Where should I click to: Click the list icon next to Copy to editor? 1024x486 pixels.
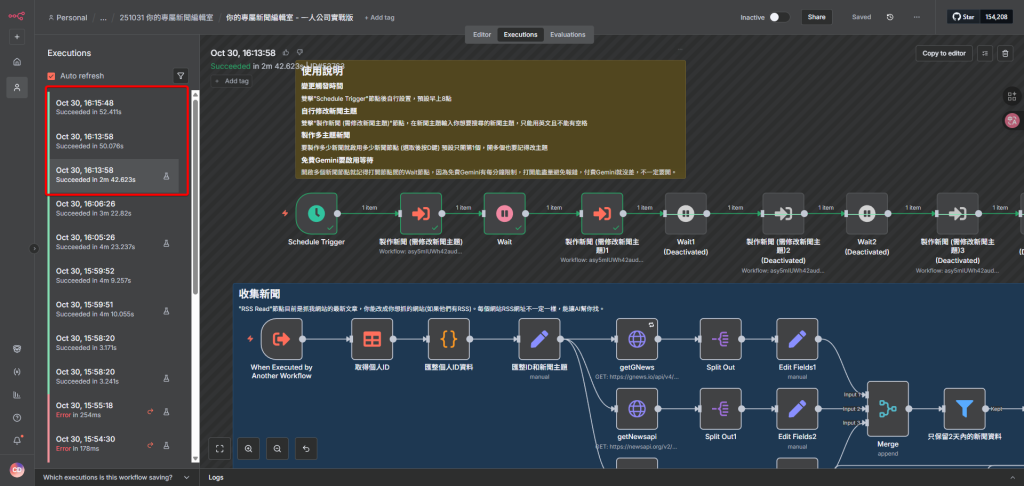tap(985, 54)
